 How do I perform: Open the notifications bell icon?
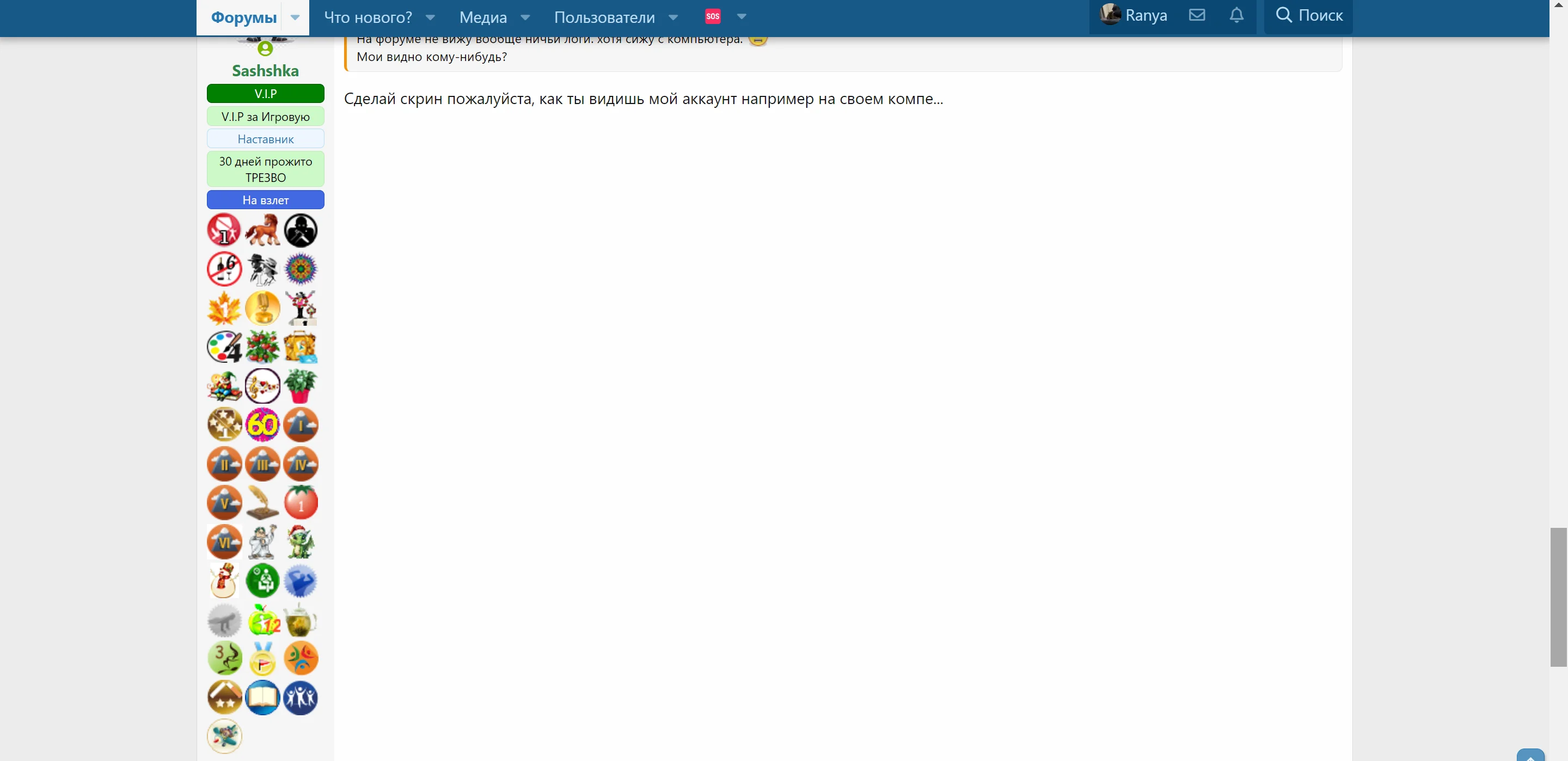[1236, 15]
